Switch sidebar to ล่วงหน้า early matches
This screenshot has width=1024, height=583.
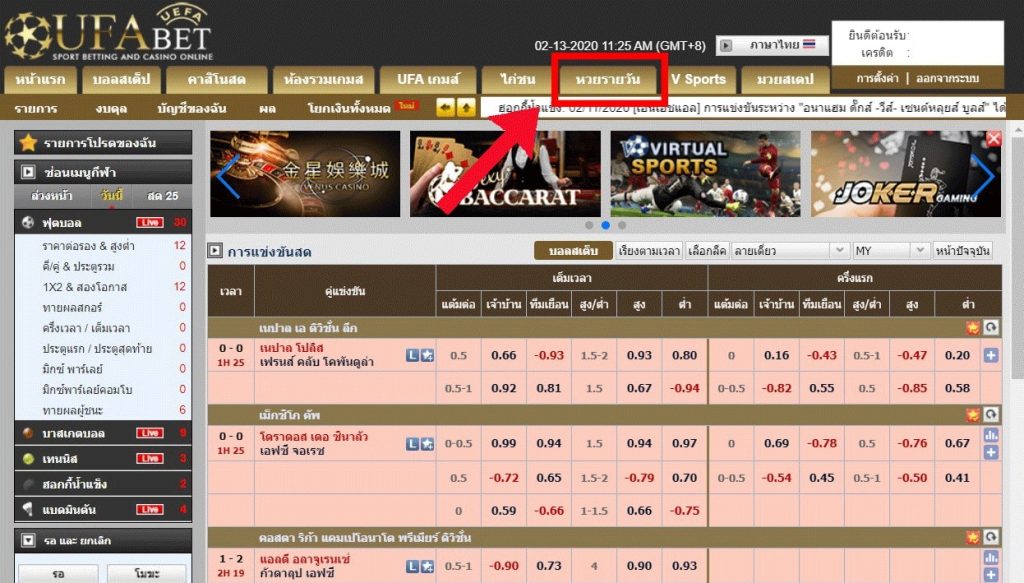click(52, 195)
